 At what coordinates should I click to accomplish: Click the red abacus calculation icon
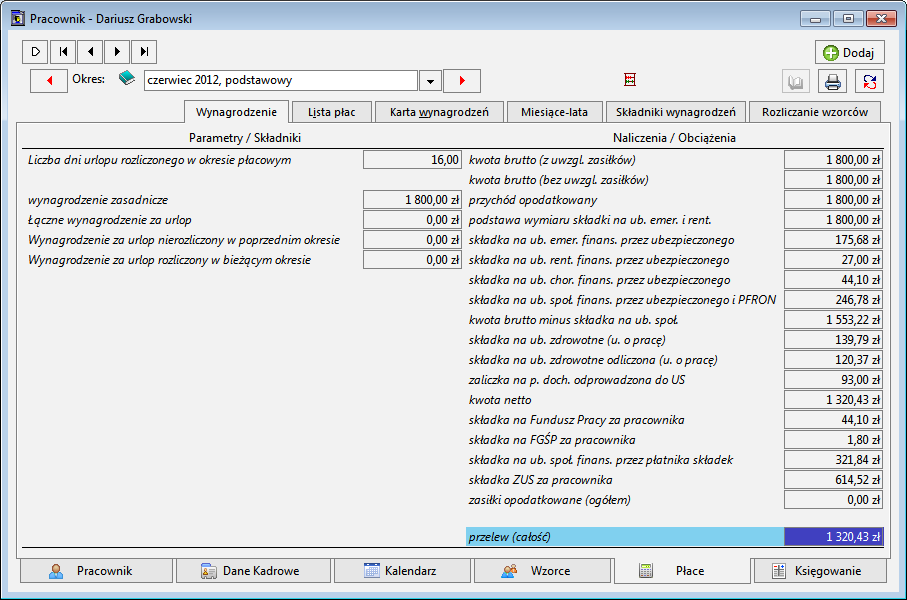tap(630, 80)
